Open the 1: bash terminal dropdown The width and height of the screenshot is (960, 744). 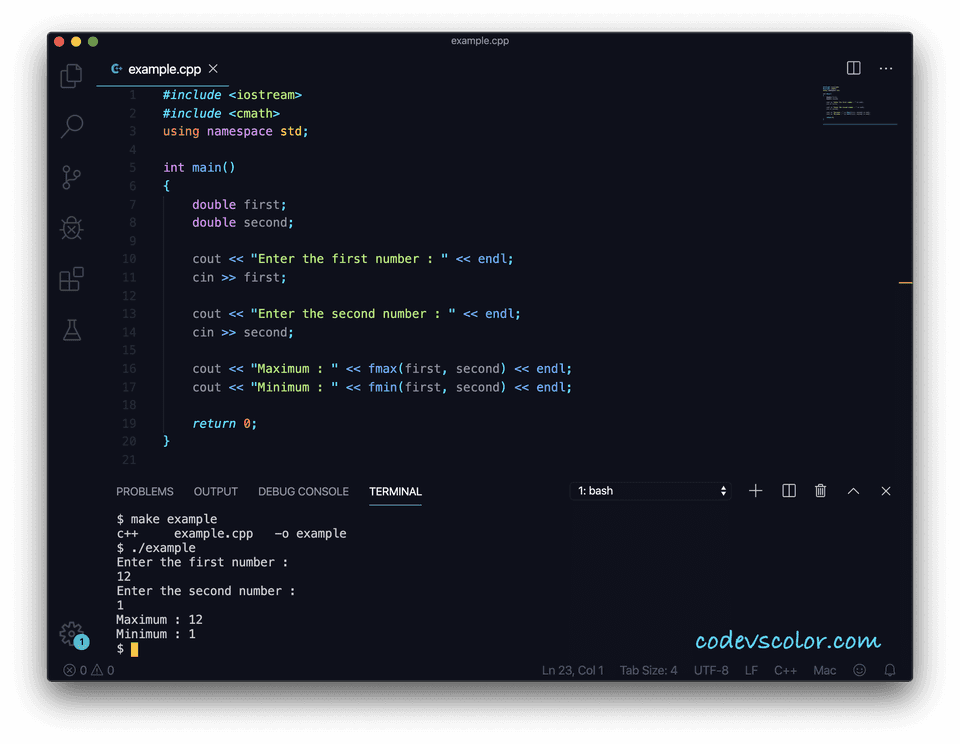click(x=650, y=491)
